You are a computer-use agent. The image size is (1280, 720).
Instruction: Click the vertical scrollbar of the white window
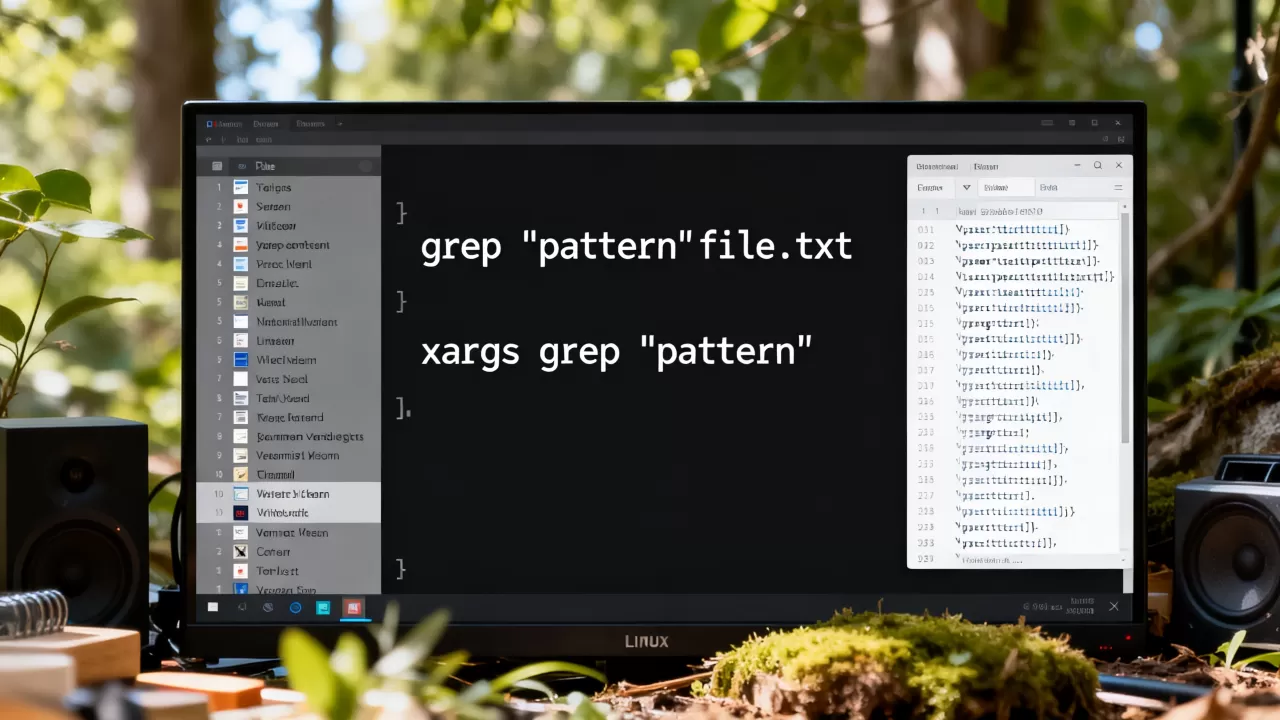pos(1125,328)
